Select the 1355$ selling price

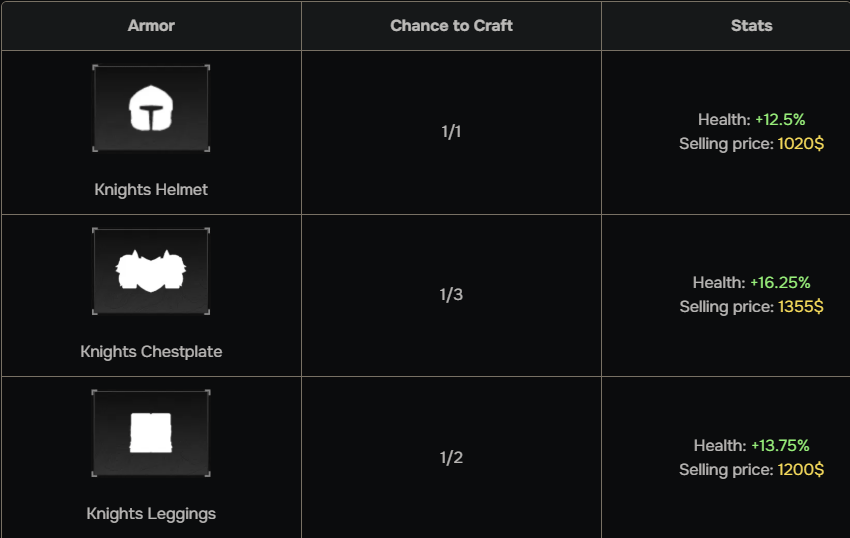(x=800, y=307)
